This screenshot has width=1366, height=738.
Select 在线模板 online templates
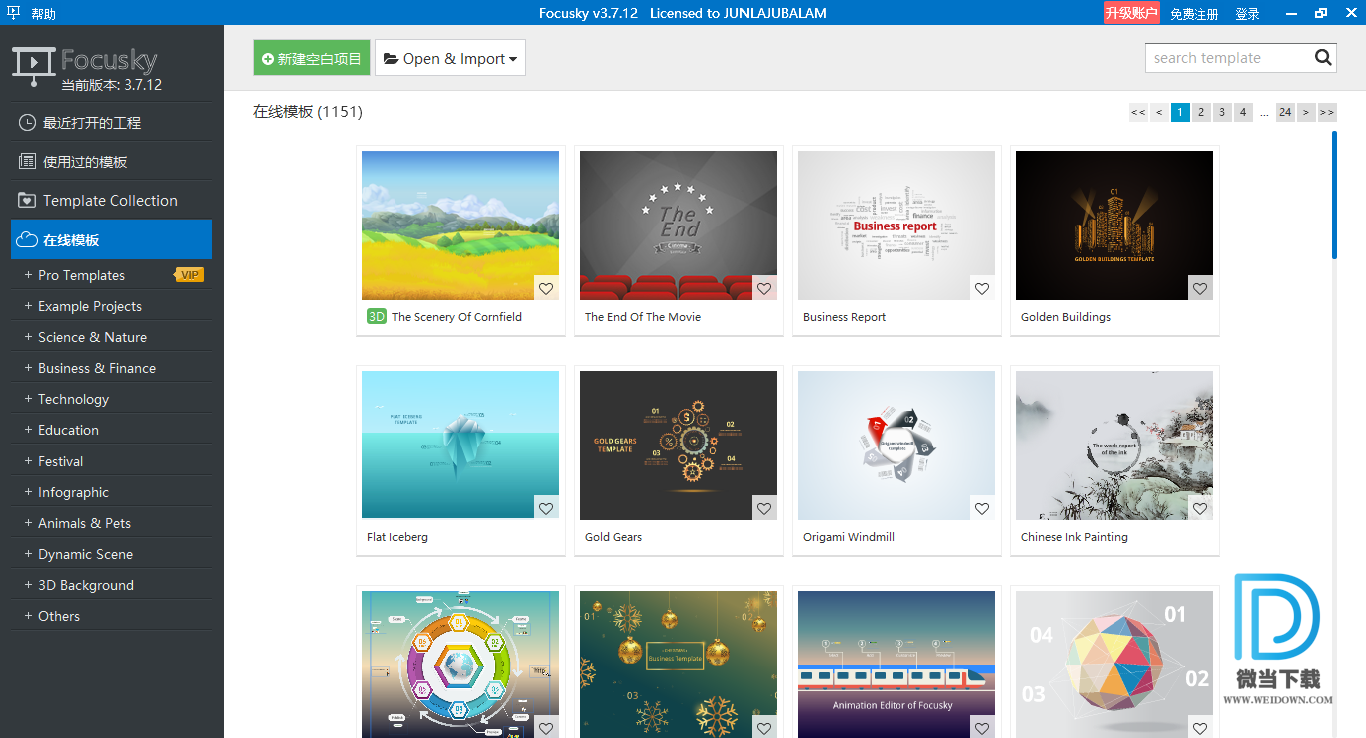tap(111, 240)
